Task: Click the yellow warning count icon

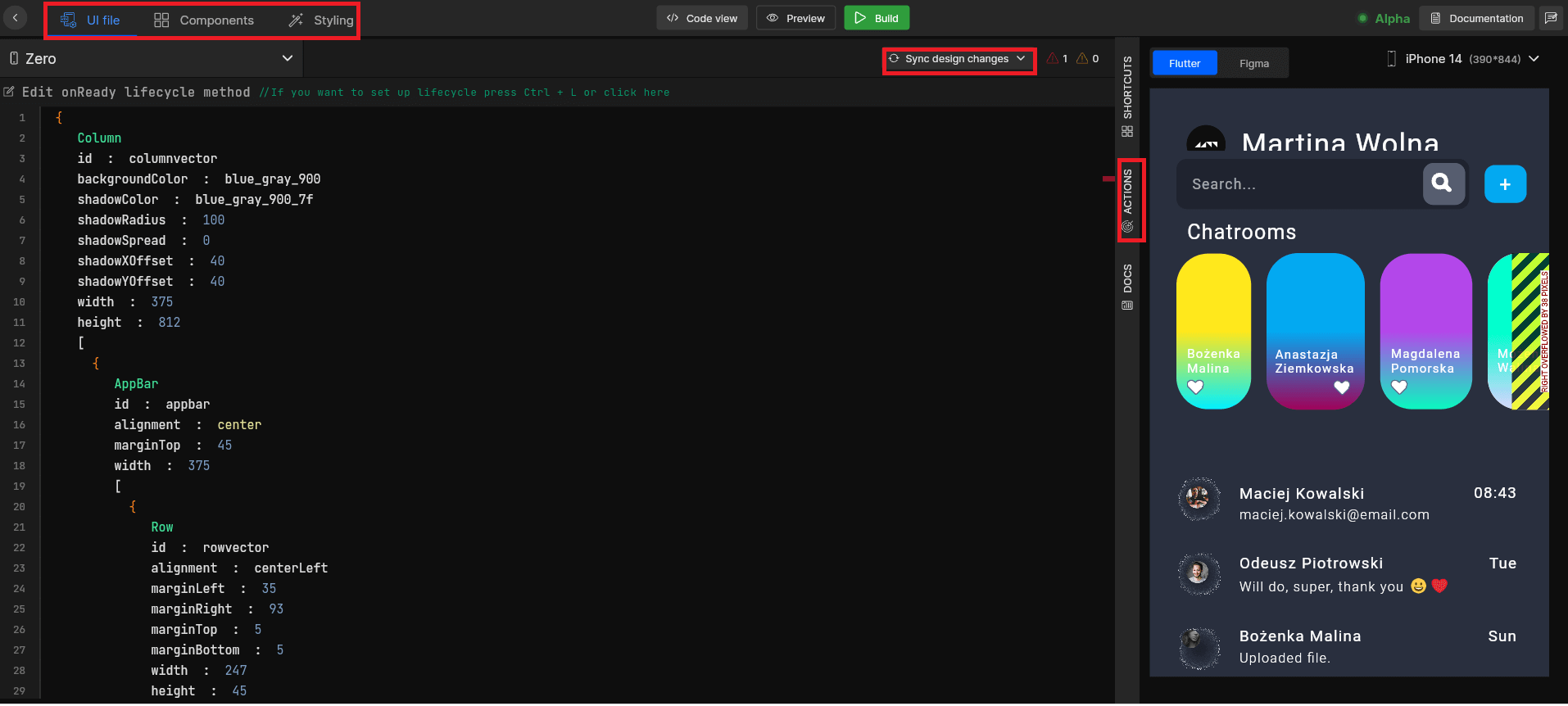Action: (x=1082, y=58)
